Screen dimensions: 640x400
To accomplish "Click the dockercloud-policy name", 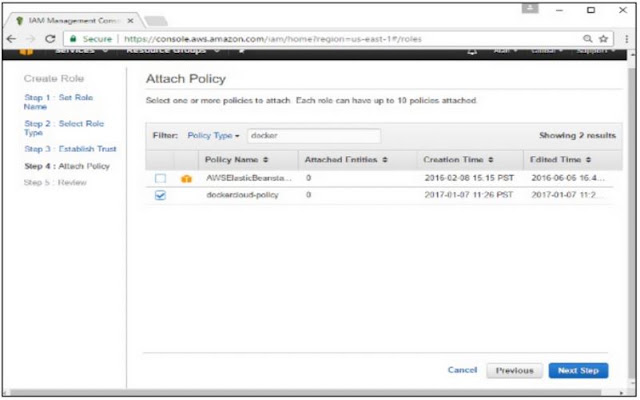I will 242,195.
